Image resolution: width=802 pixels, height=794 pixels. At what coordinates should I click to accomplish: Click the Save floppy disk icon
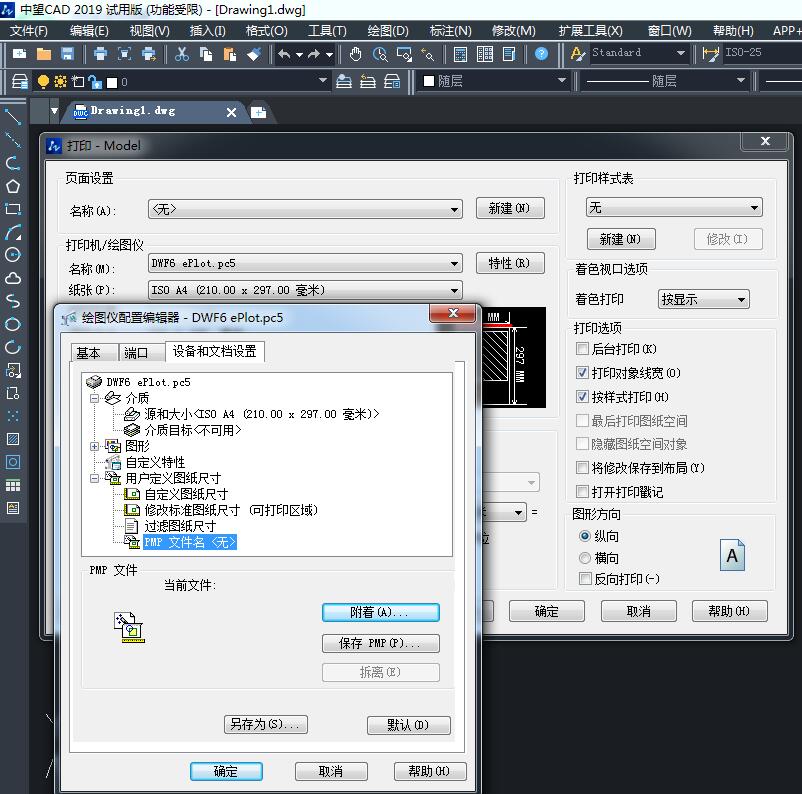click(x=68, y=53)
